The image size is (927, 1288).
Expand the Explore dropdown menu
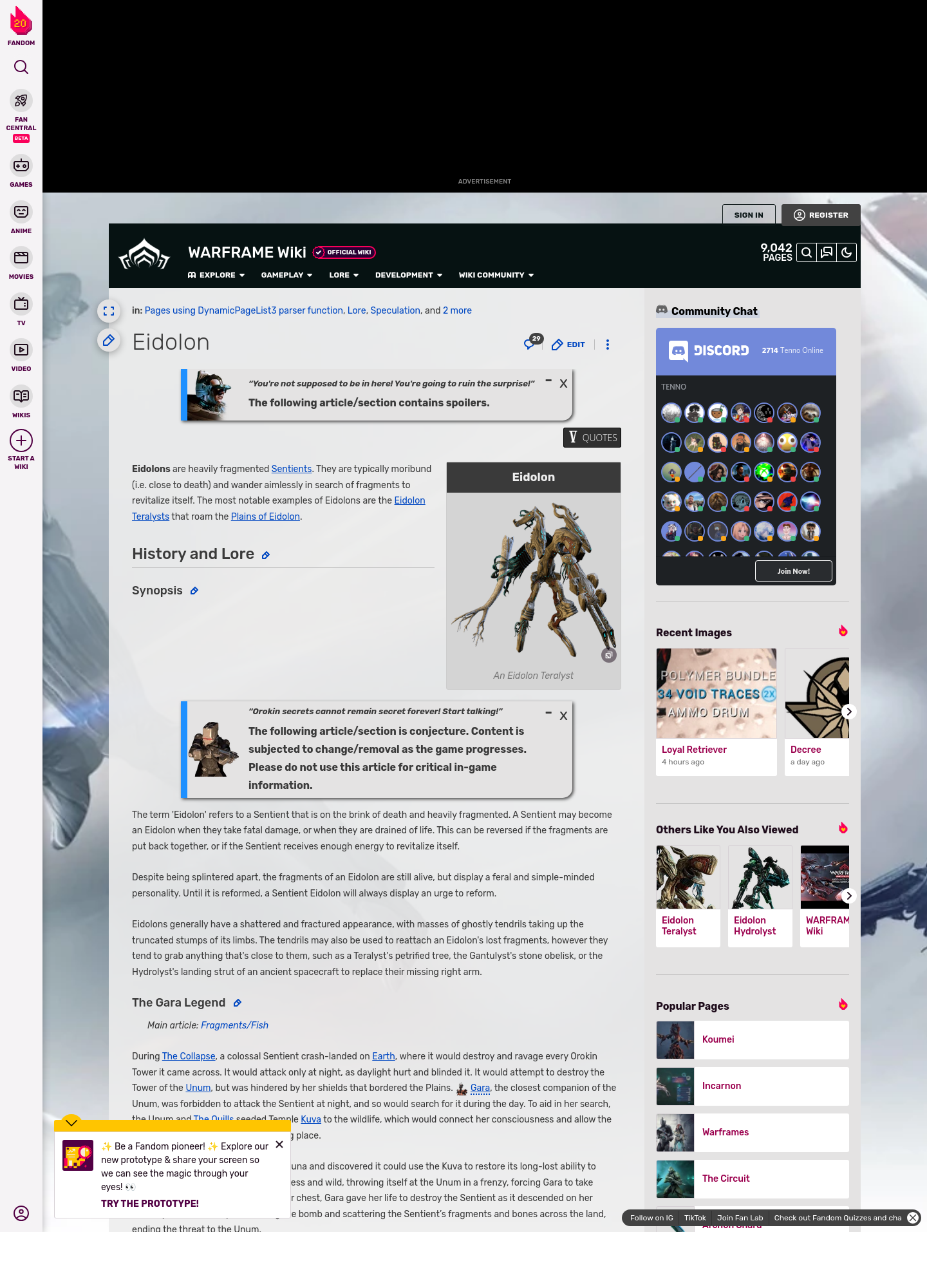coord(217,275)
